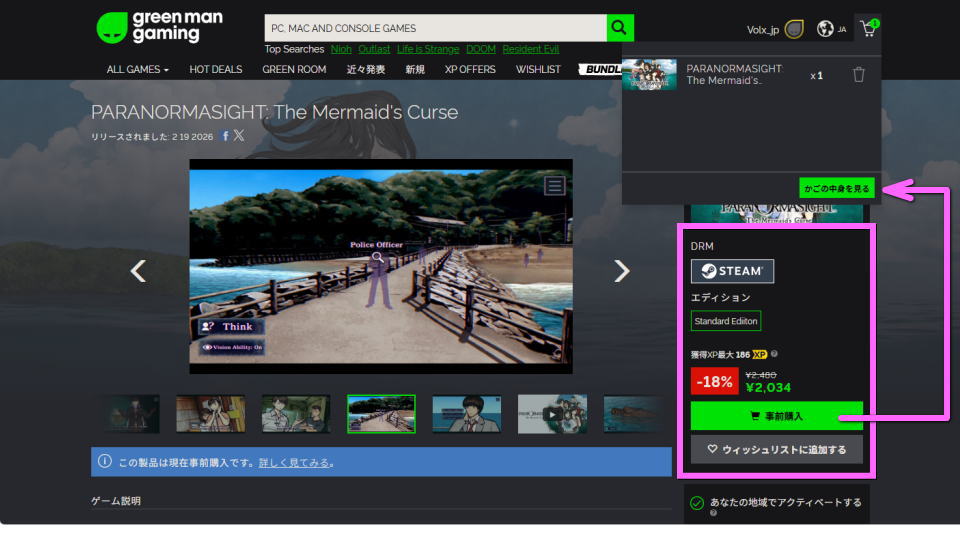
Task: Click the green search magnifier button
Action: tap(620, 28)
